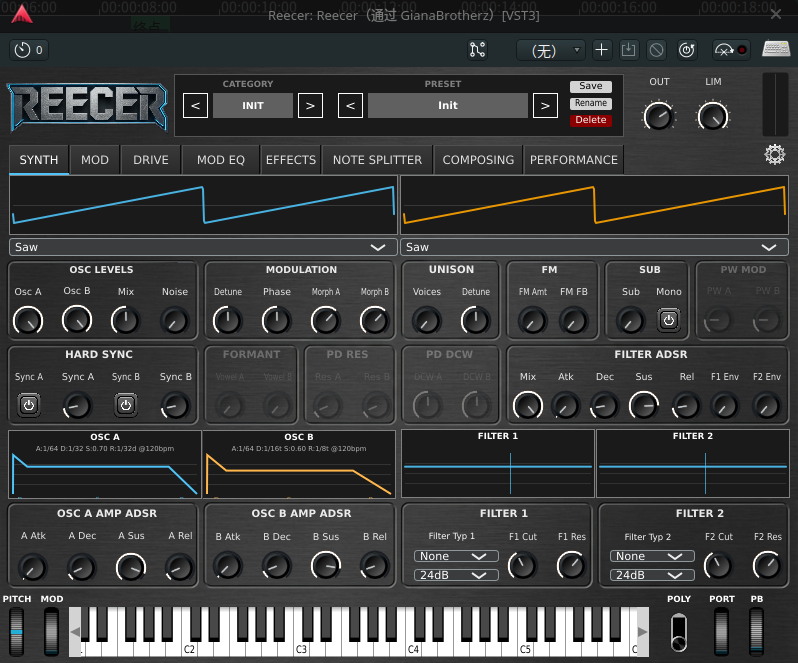Click the LIM limiter knob

coord(712,116)
